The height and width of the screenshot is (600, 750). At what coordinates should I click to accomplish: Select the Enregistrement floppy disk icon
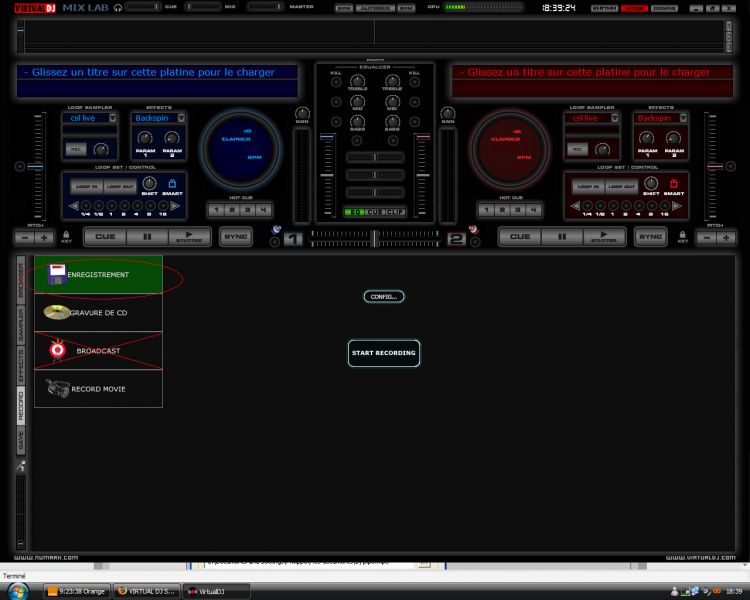(57, 274)
